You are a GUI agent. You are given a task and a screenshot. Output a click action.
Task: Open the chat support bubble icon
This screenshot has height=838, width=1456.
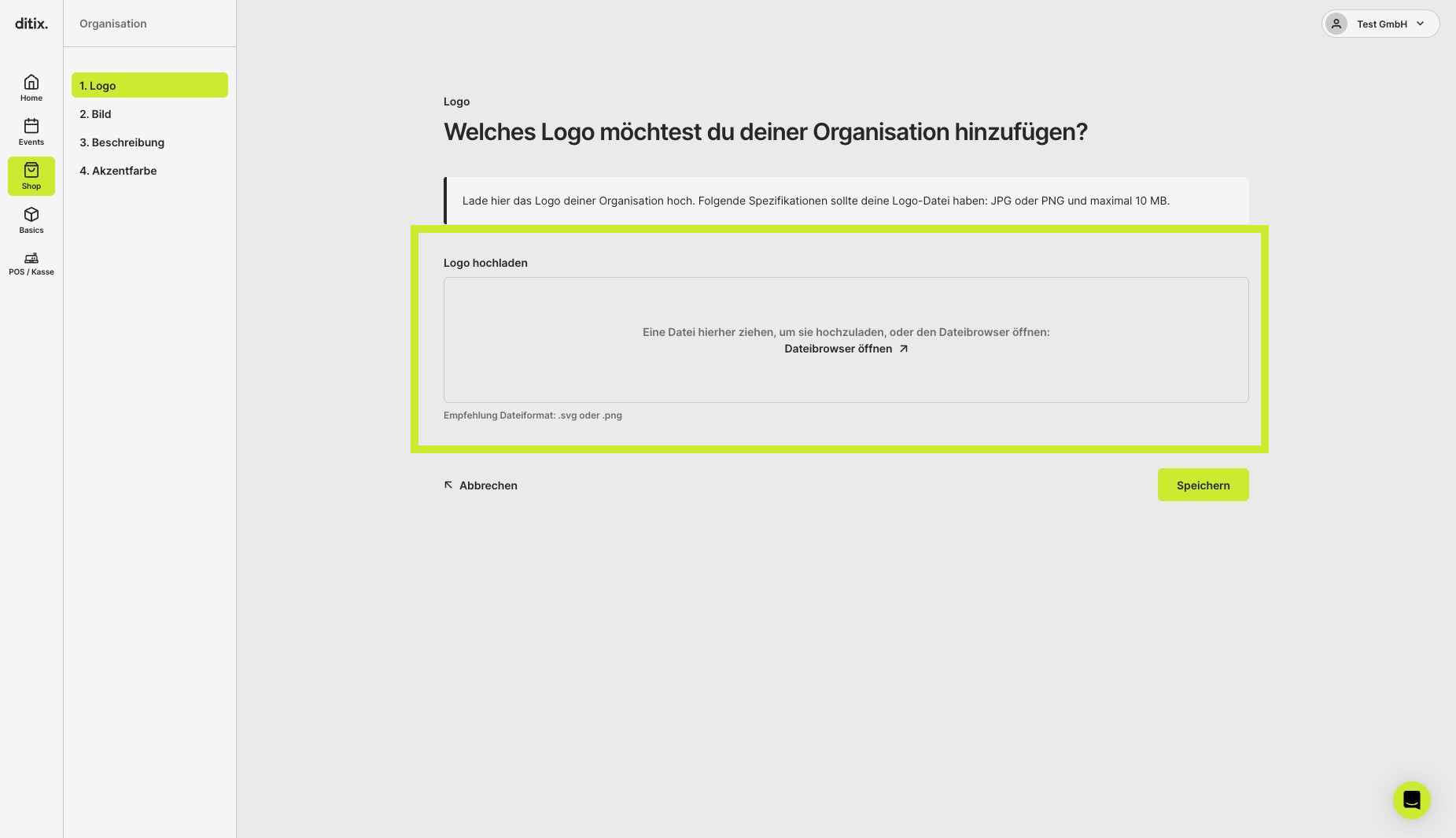pyautogui.click(x=1411, y=800)
